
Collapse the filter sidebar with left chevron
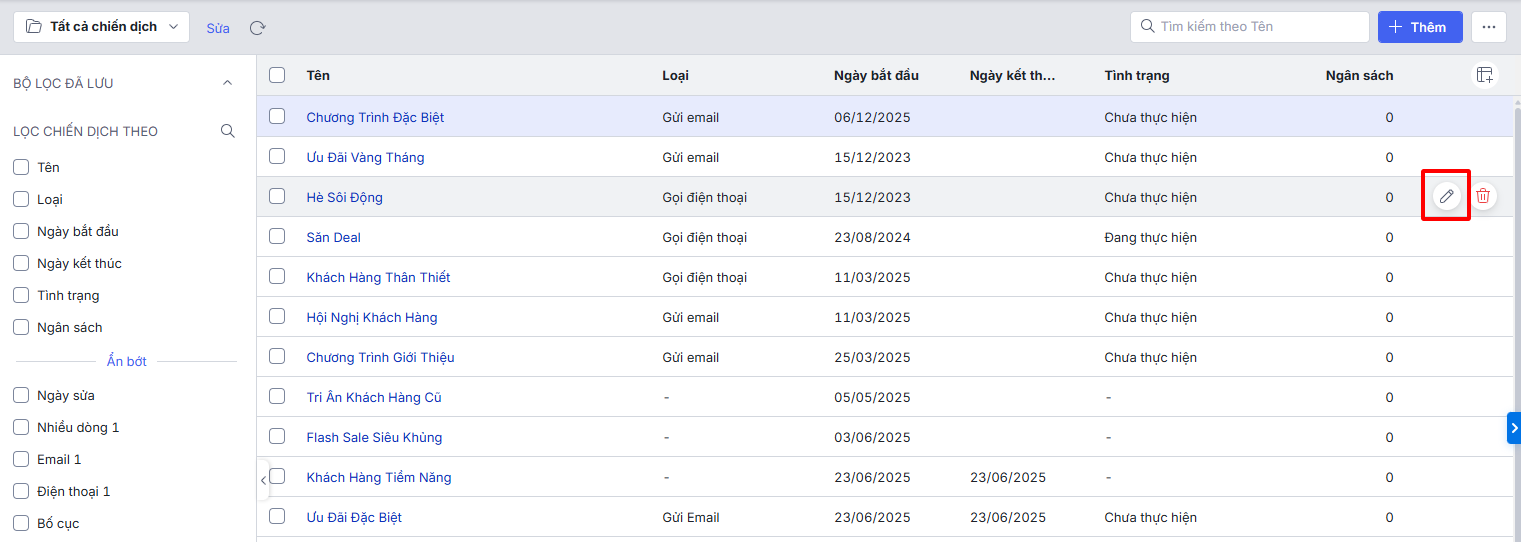tap(263, 480)
